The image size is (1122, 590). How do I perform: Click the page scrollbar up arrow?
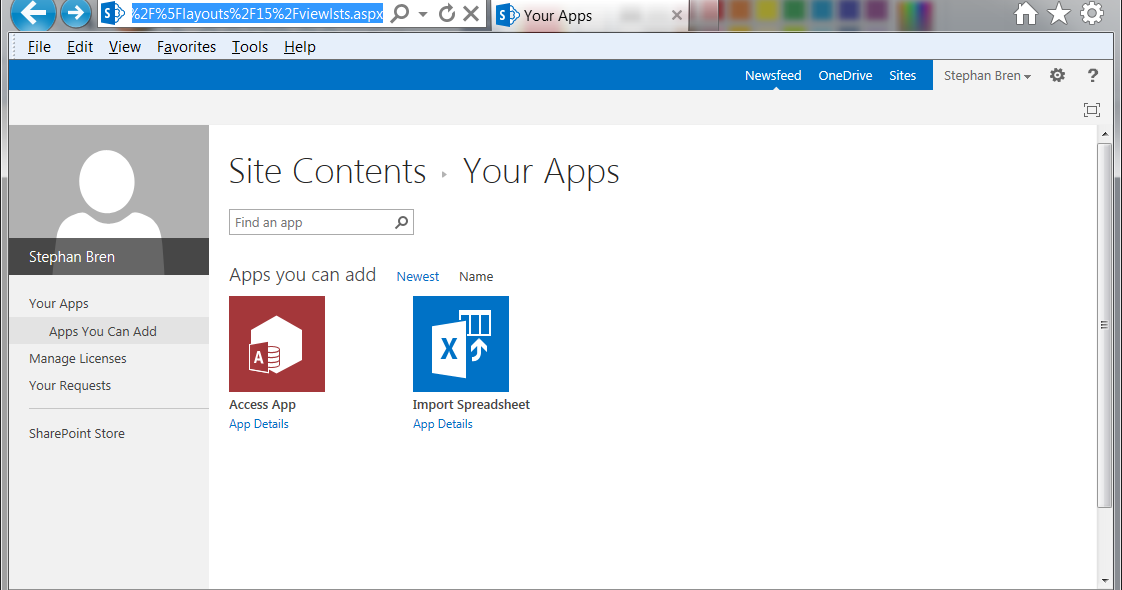[1105, 134]
